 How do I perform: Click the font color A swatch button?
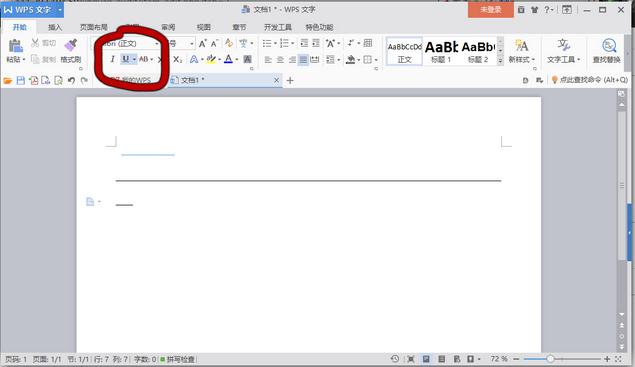(228, 60)
